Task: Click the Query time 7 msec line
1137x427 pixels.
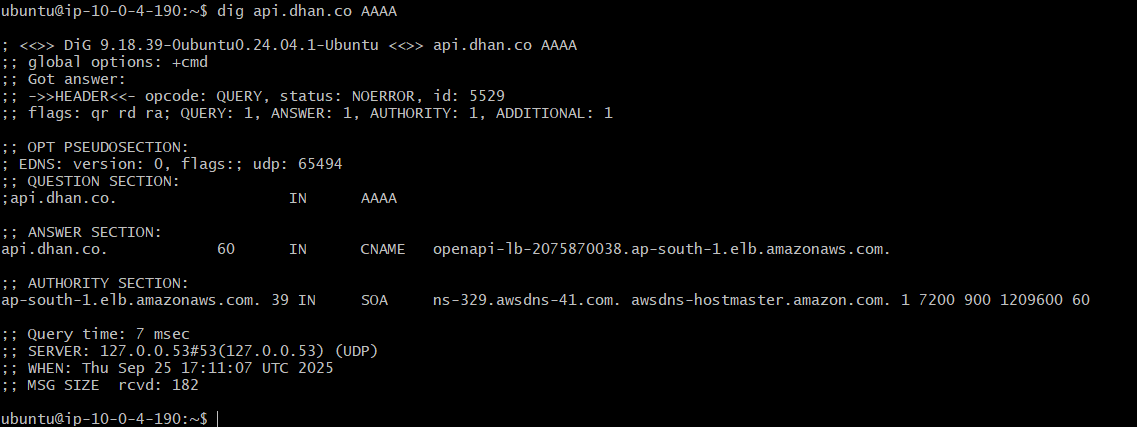Action: pos(95,334)
